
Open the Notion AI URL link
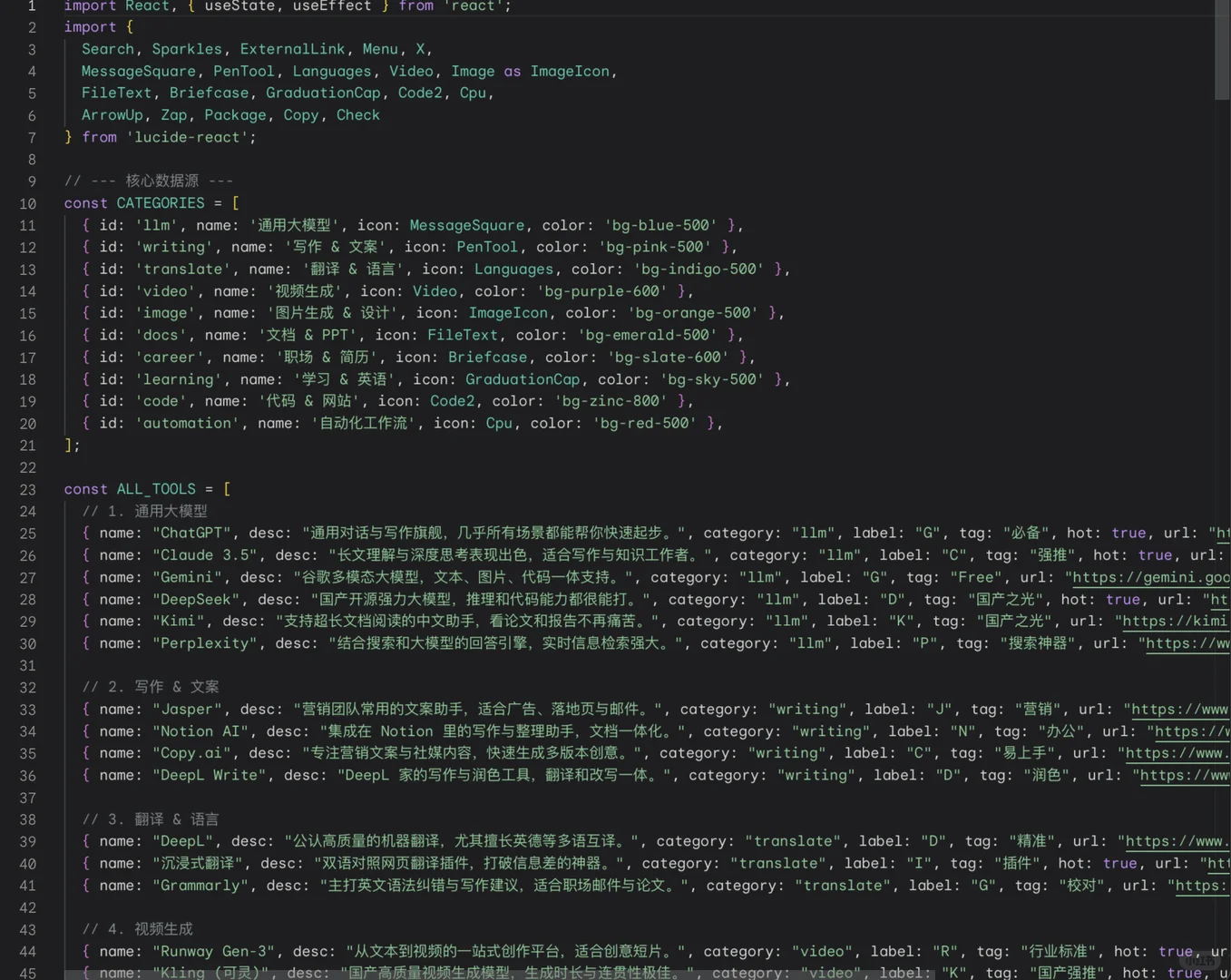(x=1192, y=731)
